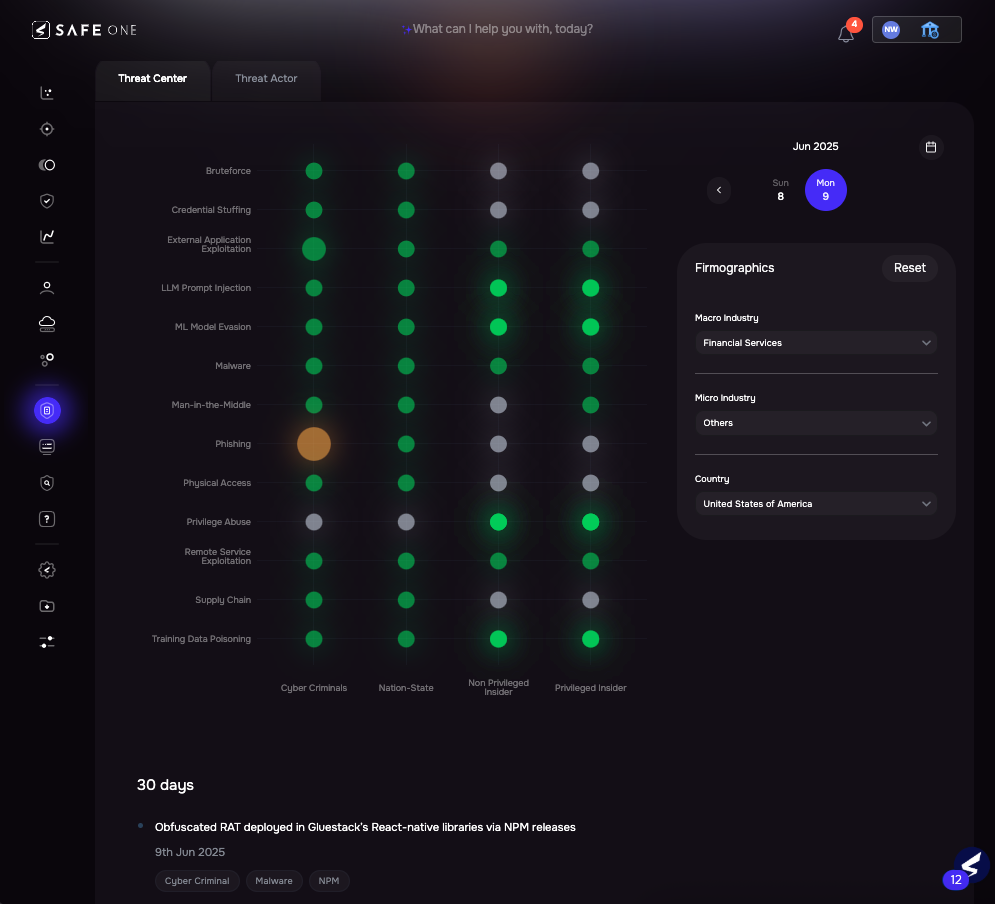Viewport: 995px width, 904px height.
Task: Open the shield search sidebar icon
Action: pyautogui.click(x=47, y=483)
